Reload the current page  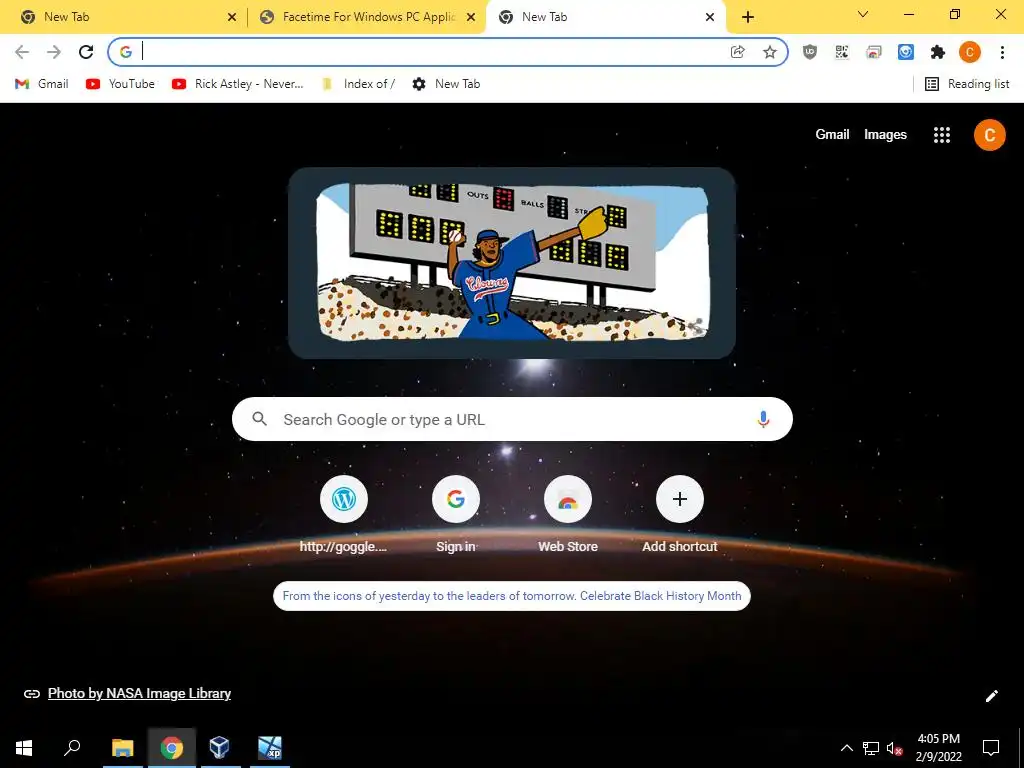pyautogui.click(x=86, y=52)
